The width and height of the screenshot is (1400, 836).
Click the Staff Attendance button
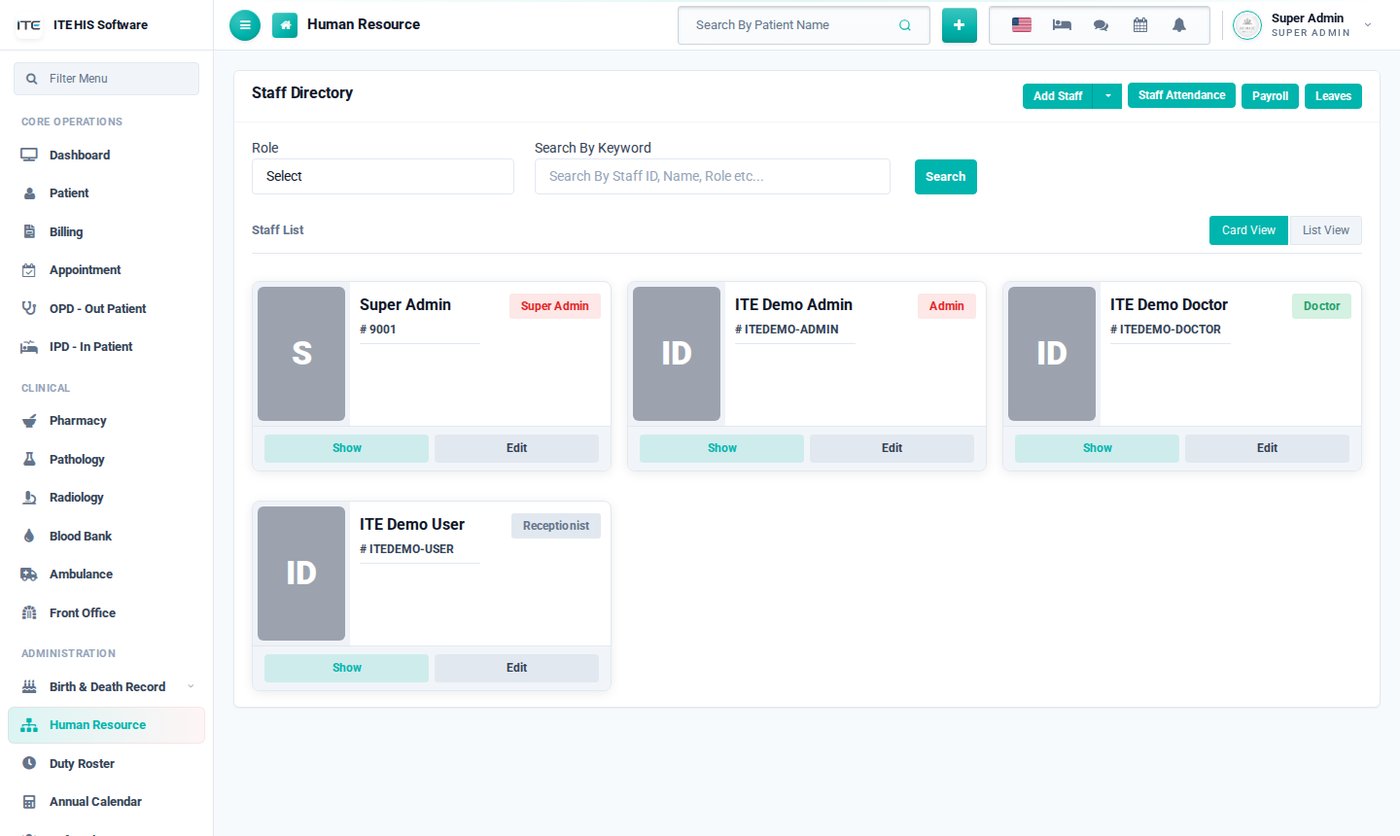(x=1182, y=95)
